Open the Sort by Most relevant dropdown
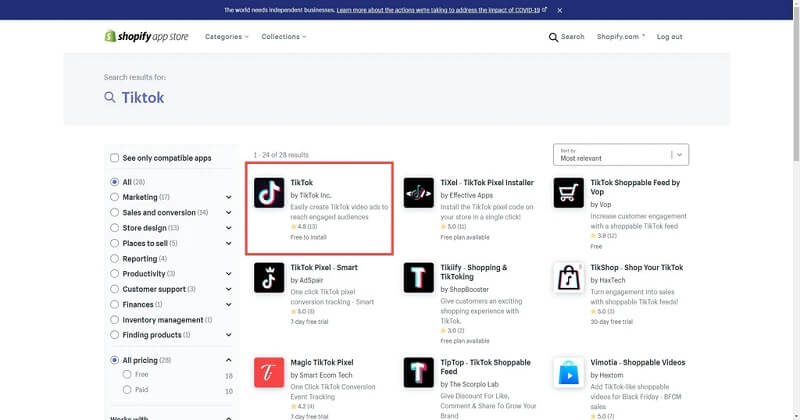This screenshot has height=420, width=800. 620,154
